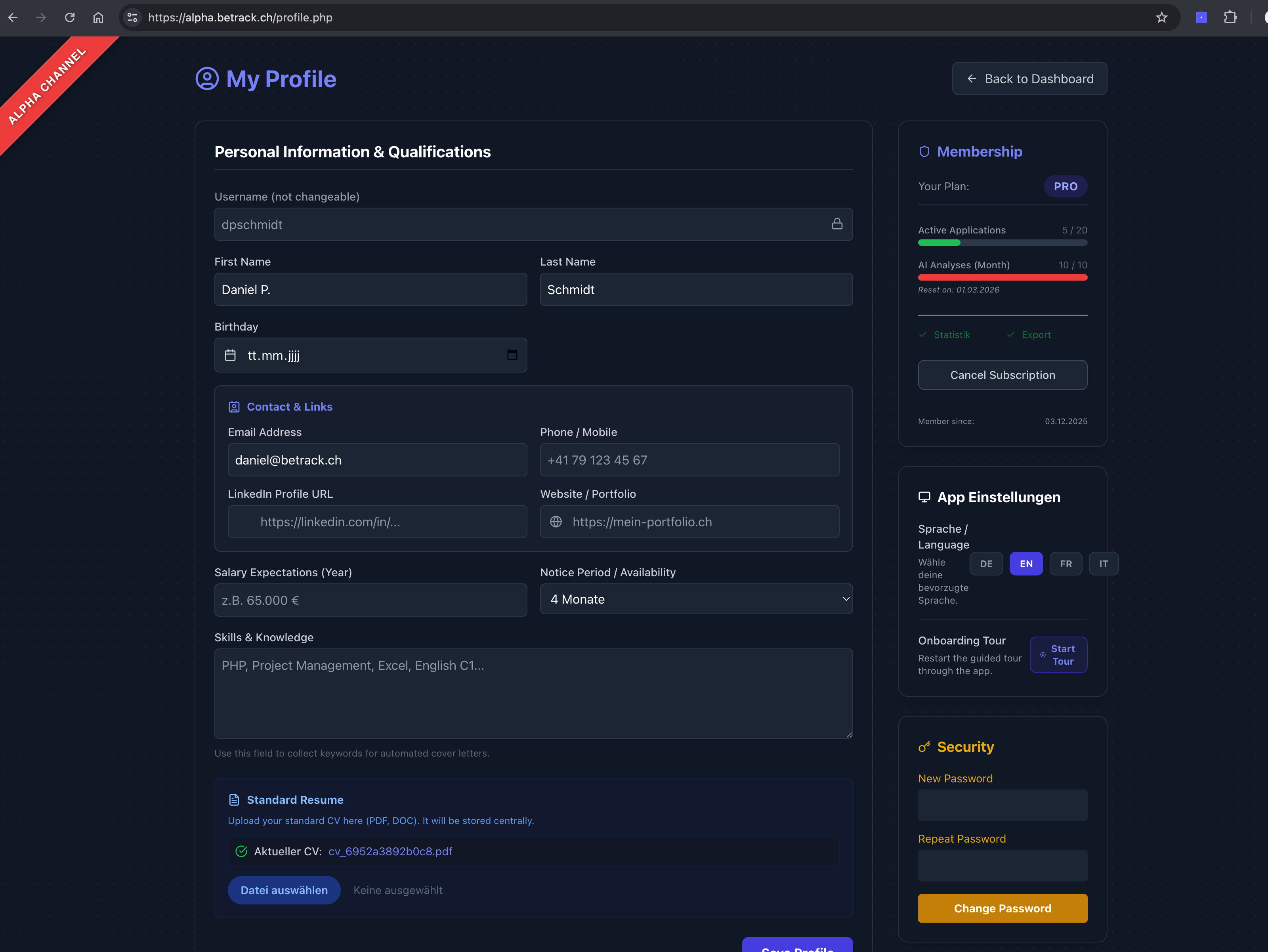This screenshot has height=952, width=1268.
Task: Focus the Skills & Knowledge text area
Action: (533, 693)
